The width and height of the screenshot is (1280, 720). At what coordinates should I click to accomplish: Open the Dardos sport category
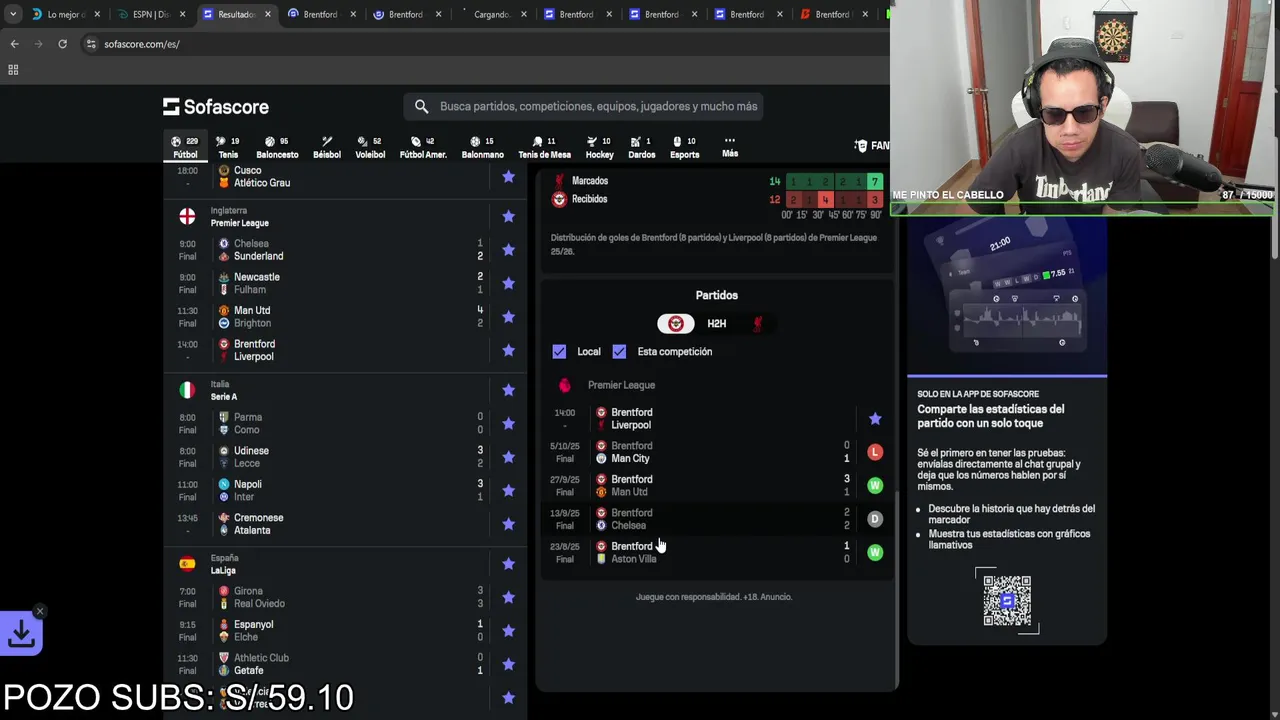pos(641,147)
